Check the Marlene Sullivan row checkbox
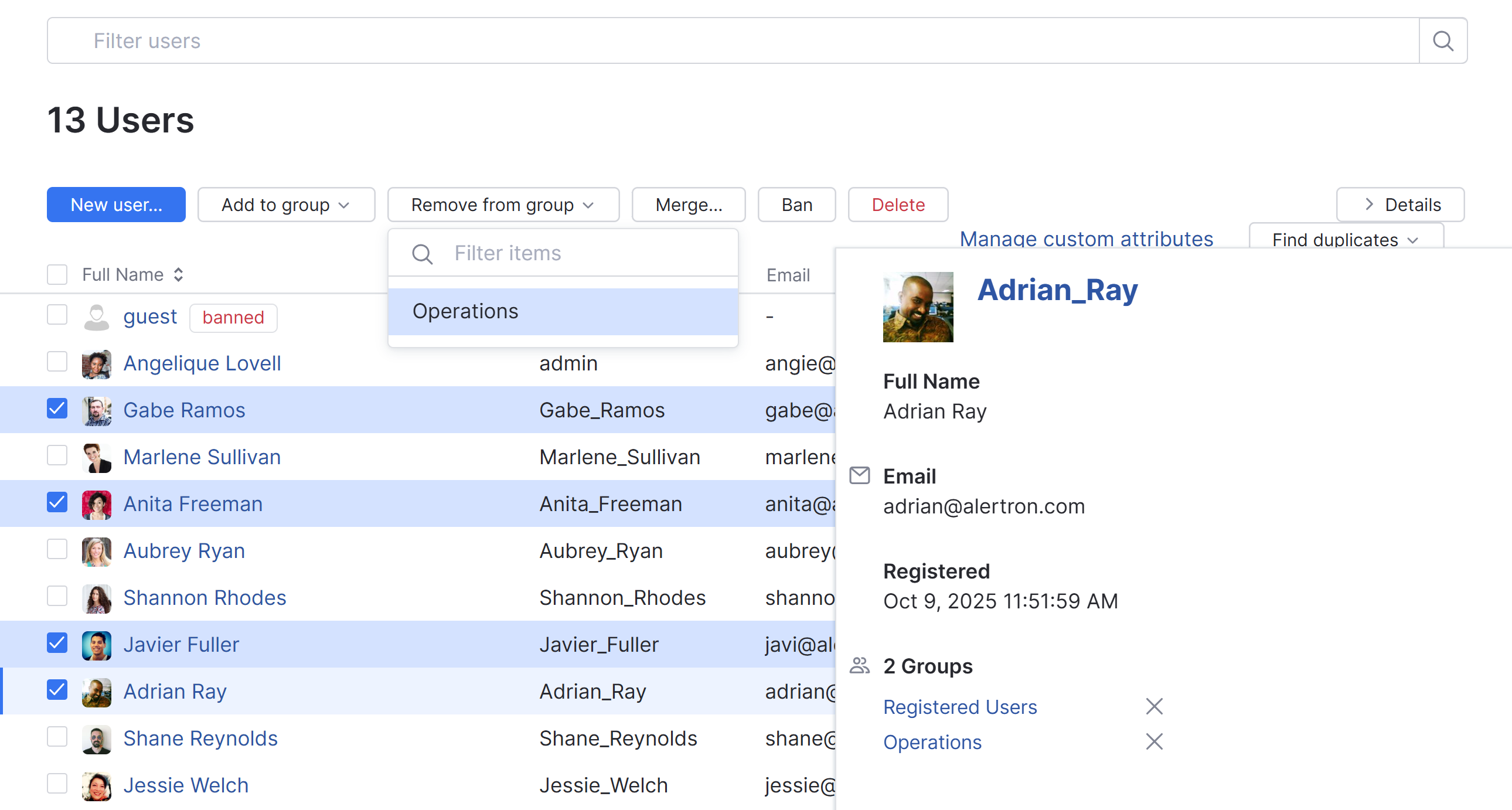Screen dimensions: 1512x810 tap(56, 456)
